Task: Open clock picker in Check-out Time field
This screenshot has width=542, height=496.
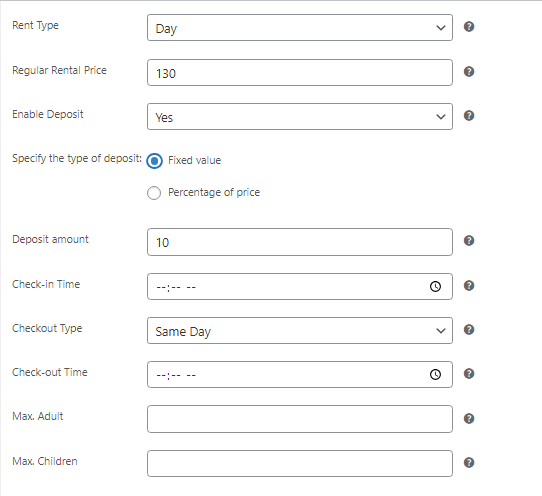Action: tap(435, 374)
